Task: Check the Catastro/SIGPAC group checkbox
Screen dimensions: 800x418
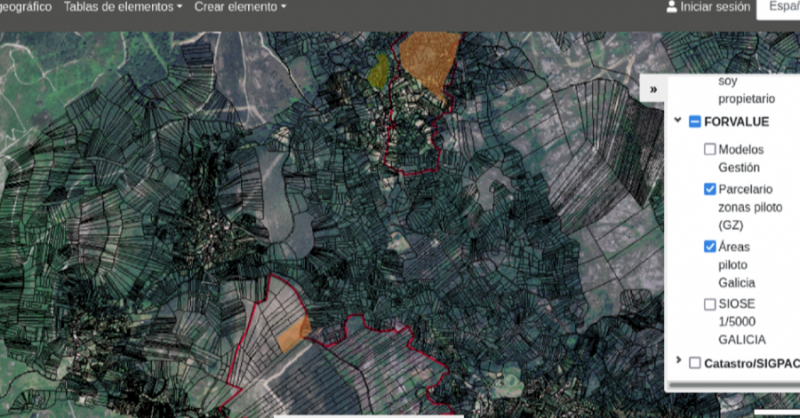Action: pyautogui.click(x=694, y=363)
